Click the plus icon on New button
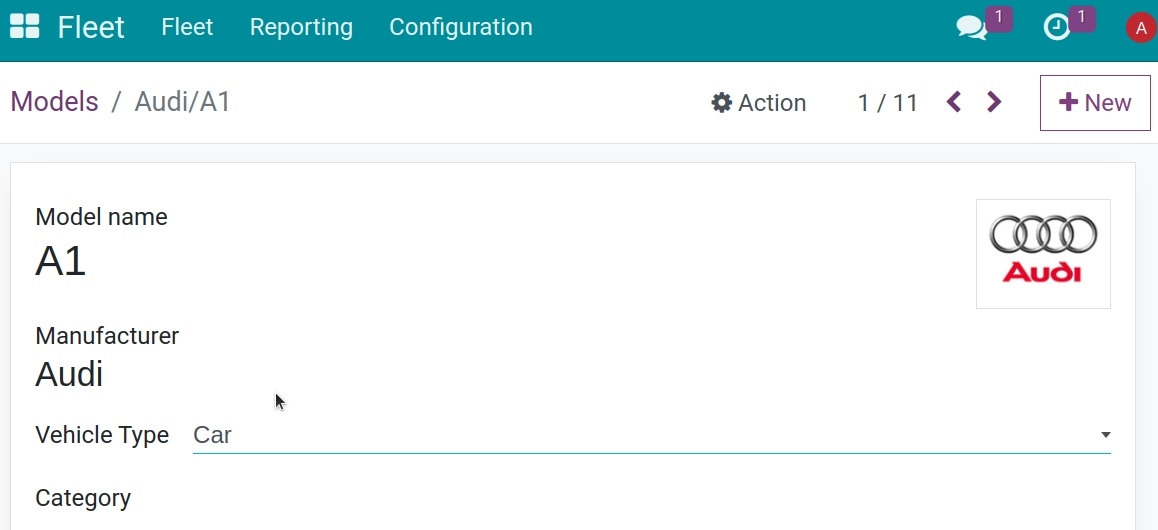1158x530 pixels. coord(1068,102)
